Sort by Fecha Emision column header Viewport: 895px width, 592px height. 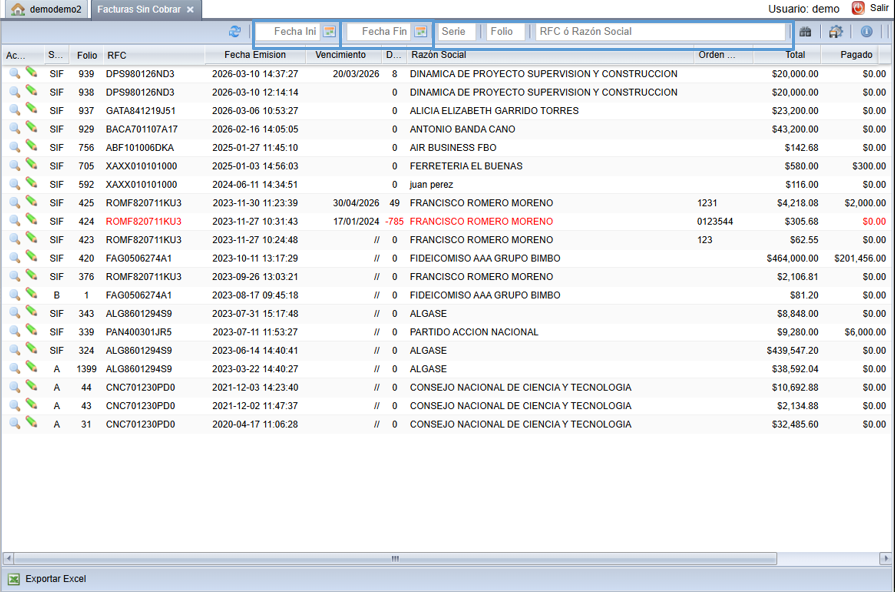(255, 55)
